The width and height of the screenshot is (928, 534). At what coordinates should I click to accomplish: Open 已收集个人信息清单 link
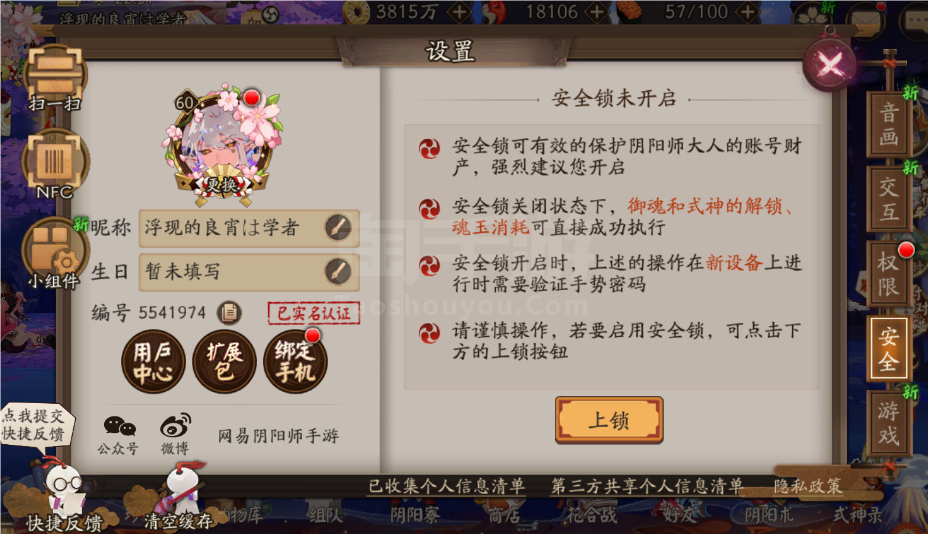(x=446, y=487)
